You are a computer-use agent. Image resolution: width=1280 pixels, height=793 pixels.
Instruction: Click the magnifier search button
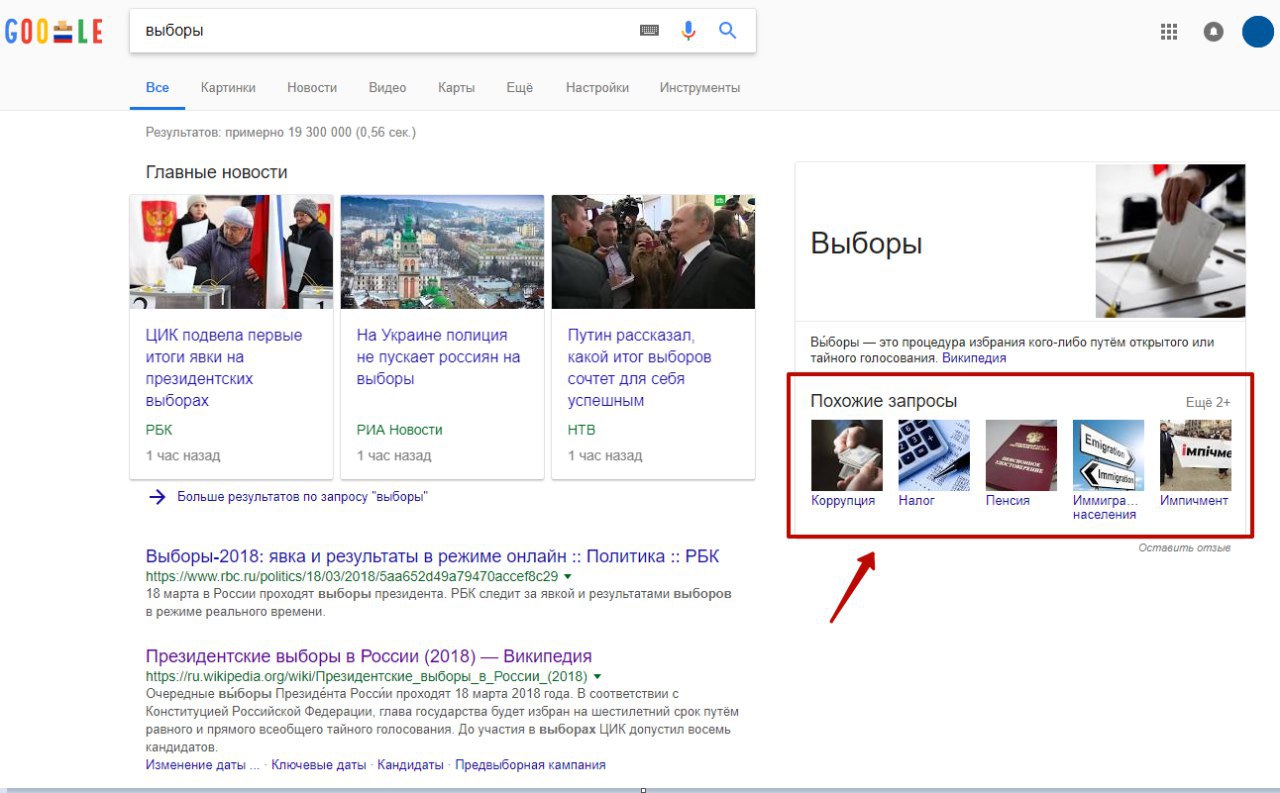728,31
